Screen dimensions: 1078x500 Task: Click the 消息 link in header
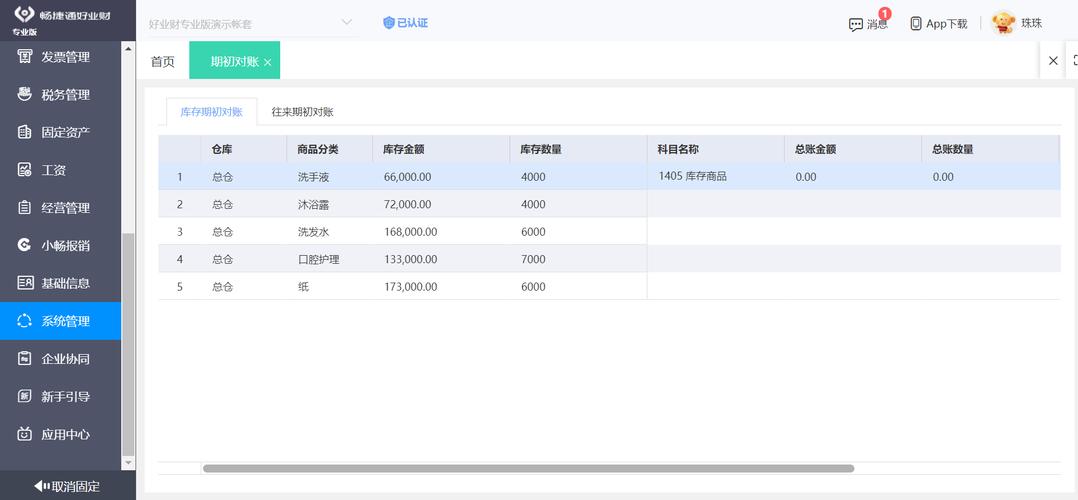[877, 25]
